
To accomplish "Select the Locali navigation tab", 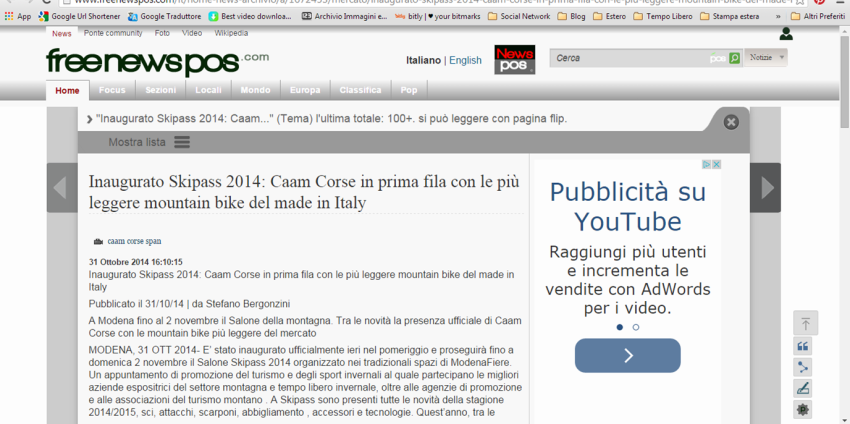I will tap(209, 91).
